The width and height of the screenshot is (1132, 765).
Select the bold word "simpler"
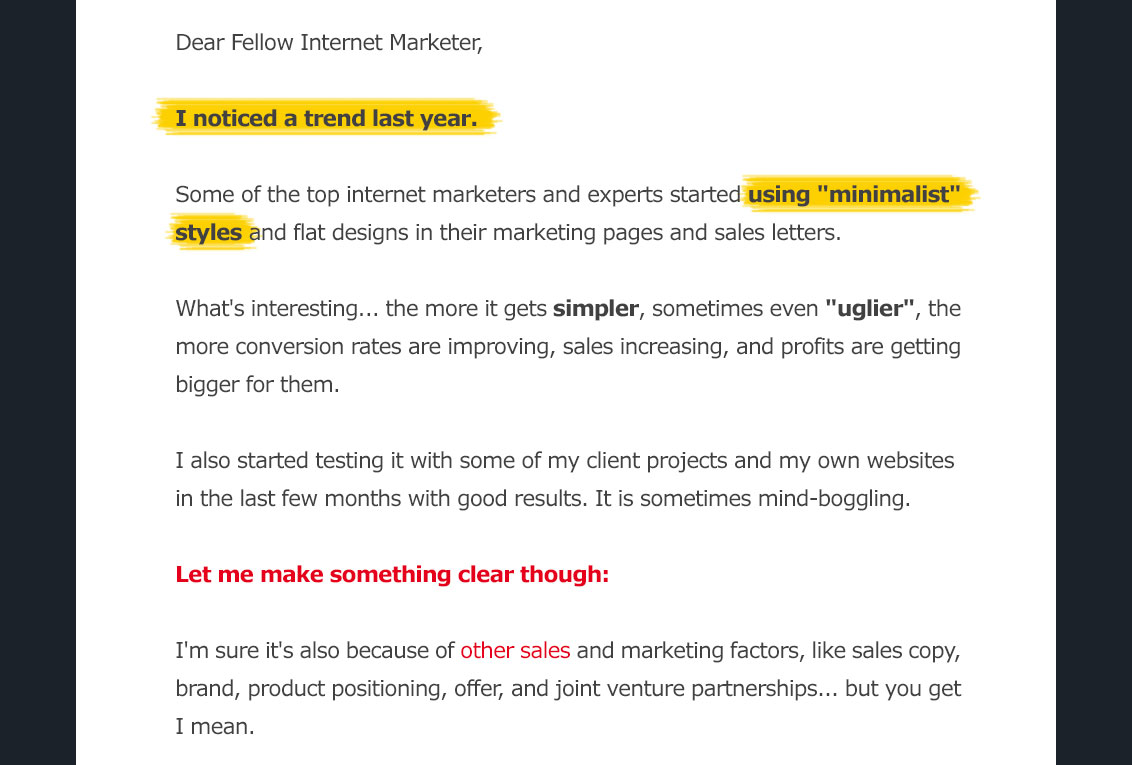596,309
